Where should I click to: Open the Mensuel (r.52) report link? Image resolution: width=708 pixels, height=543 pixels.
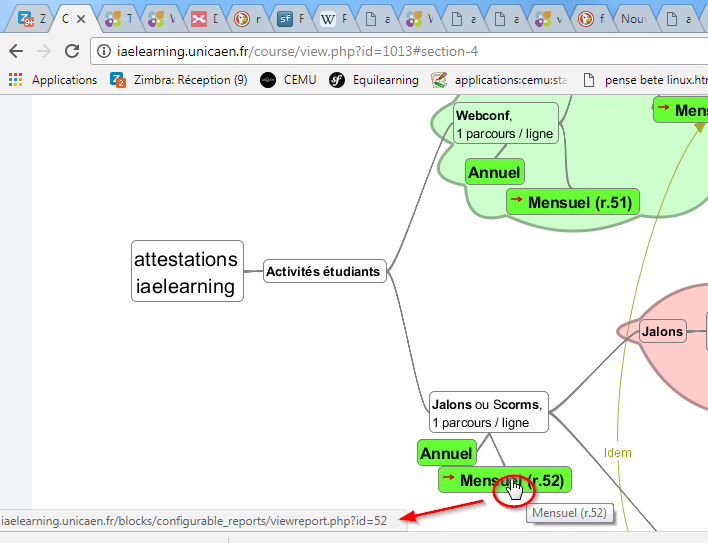point(504,480)
